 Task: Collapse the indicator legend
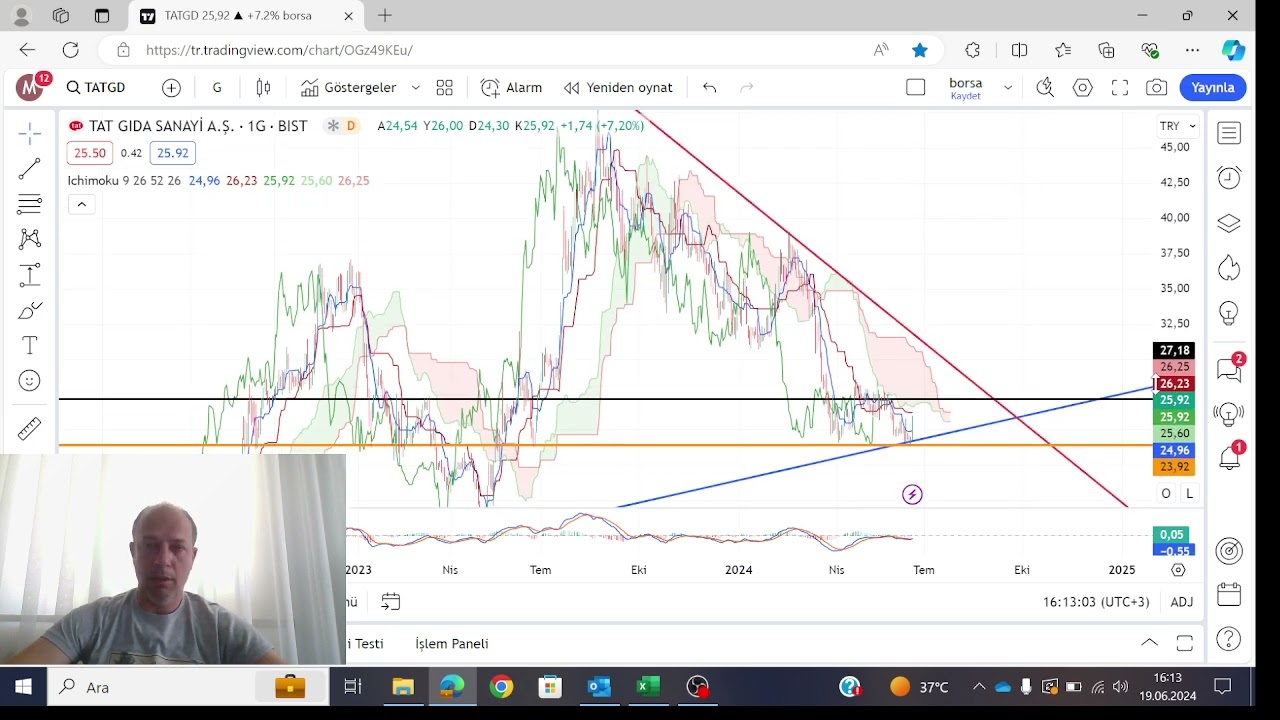81,205
